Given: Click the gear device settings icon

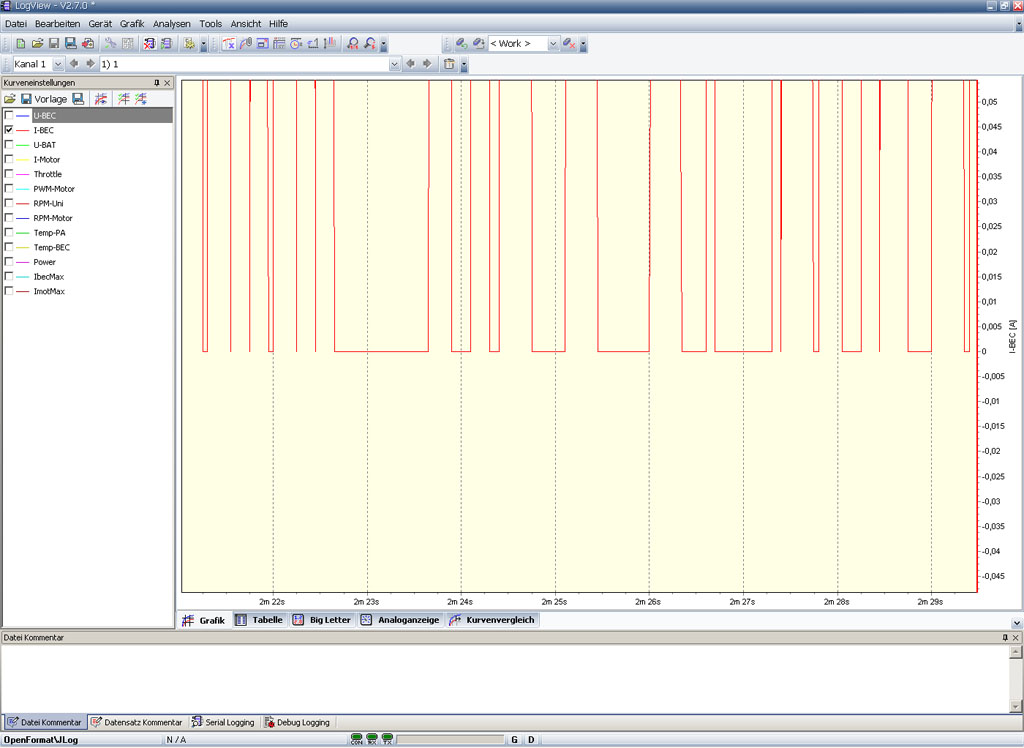Looking at the screenshot, I should (x=189, y=44).
